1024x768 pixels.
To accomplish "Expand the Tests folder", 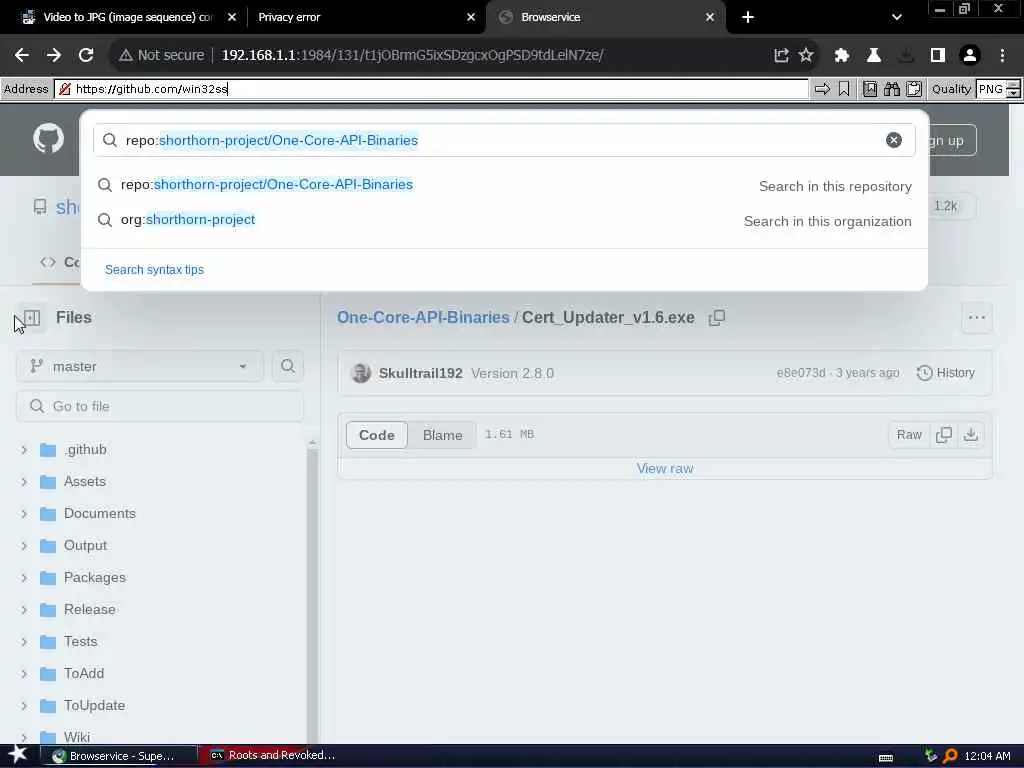I will tap(24, 641).
